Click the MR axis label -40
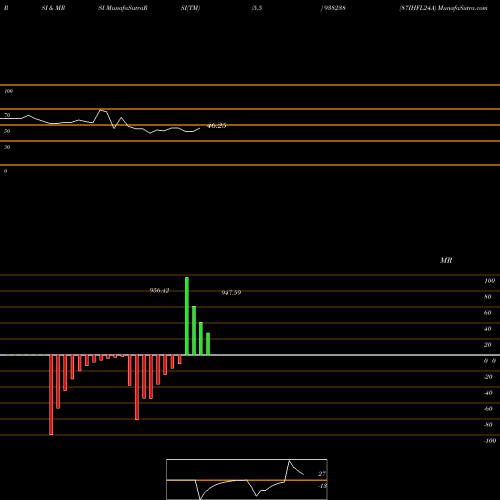 (x=488, y=393)
